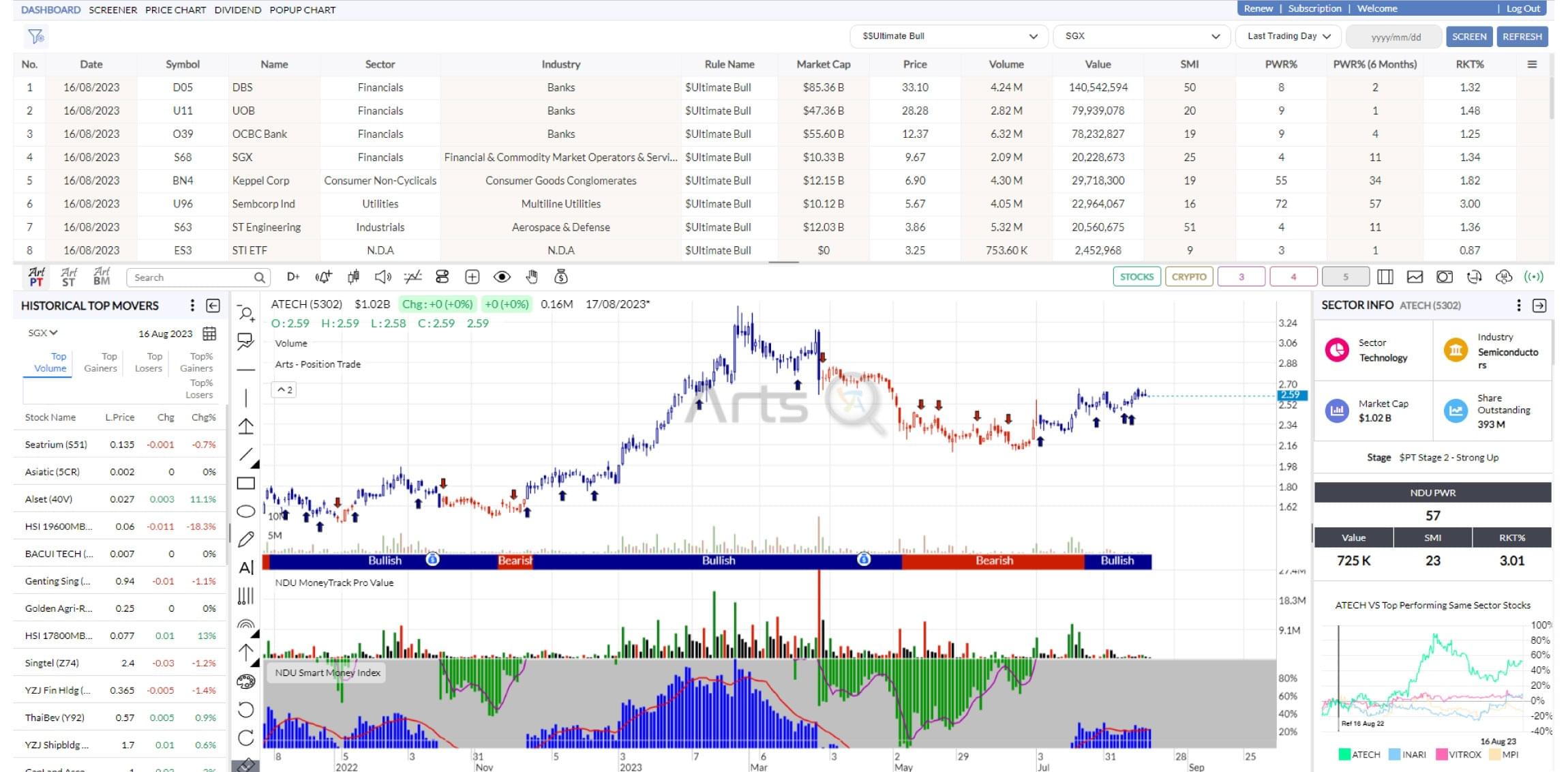Open the color palette tool
This screenshot has width=1568, height=772.
tap(246, 681)
